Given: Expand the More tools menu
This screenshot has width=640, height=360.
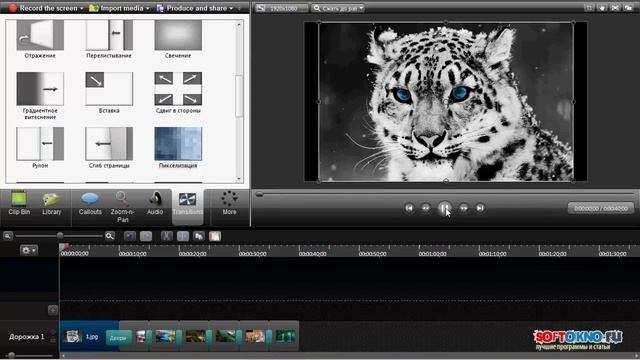Looking at the screenshot, I should coord(229,203).
